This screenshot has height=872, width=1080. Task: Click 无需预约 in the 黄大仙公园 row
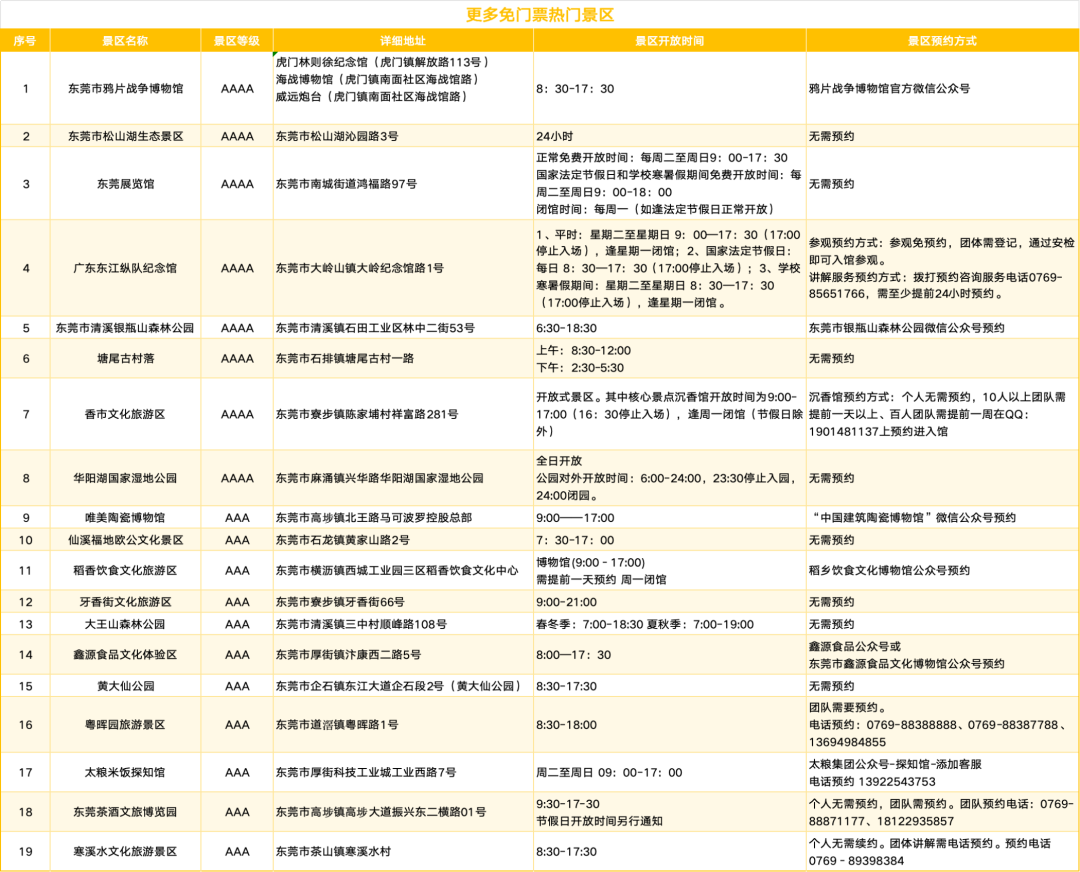tap(831, 686)
